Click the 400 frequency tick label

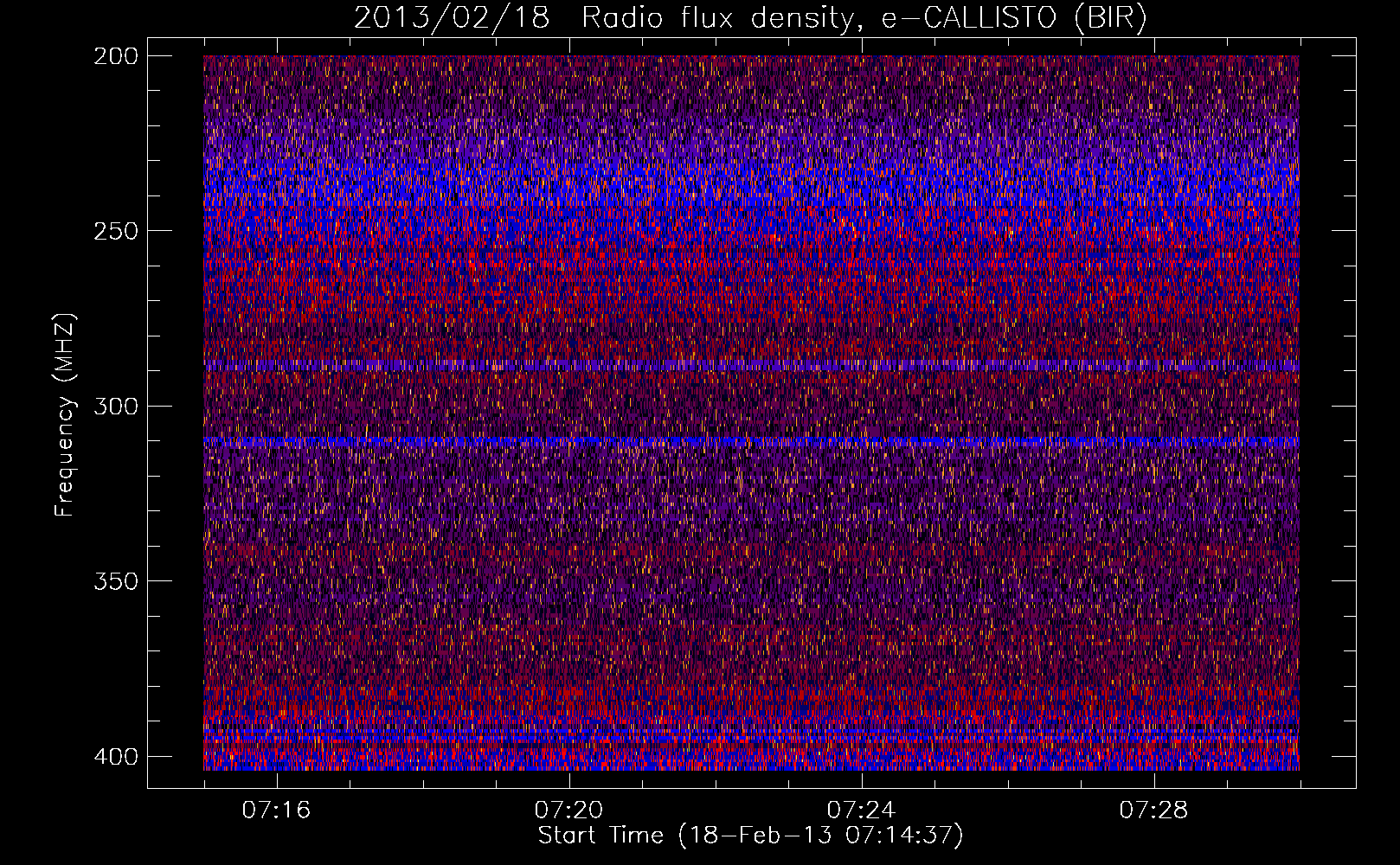point(115,756)
